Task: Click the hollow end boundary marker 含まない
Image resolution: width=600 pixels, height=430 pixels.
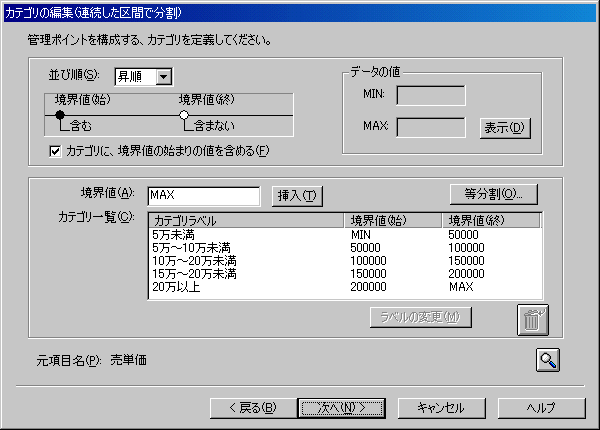Action: (184, 114)
